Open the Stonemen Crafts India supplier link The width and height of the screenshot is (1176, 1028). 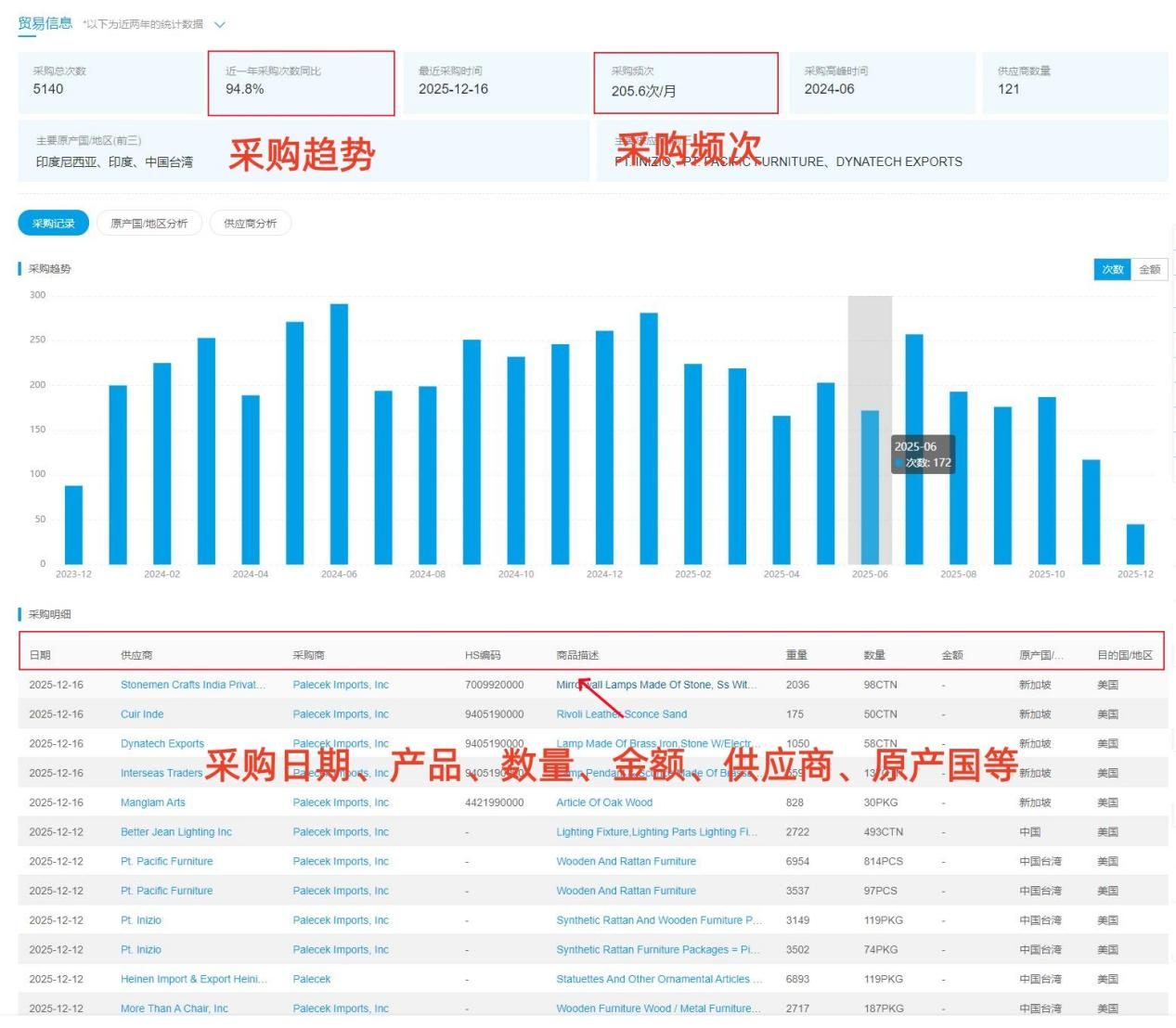pyautogui.click(x=192, y=685)
